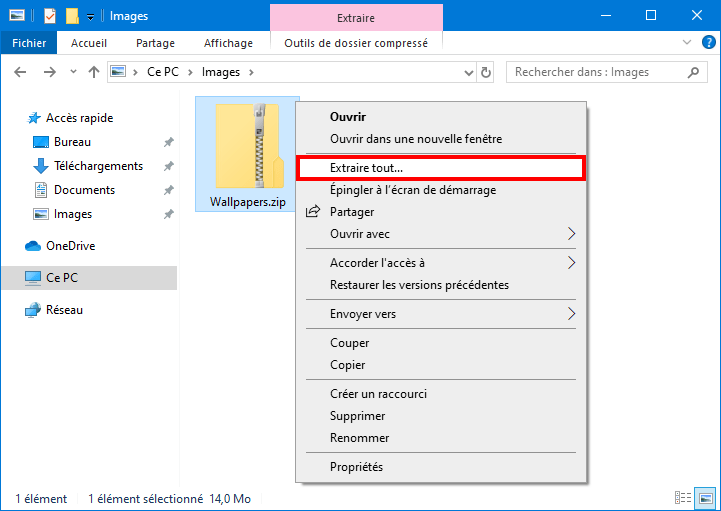721x511 pixels.
Task: Click the back navigation arrow
Action: 21,72
